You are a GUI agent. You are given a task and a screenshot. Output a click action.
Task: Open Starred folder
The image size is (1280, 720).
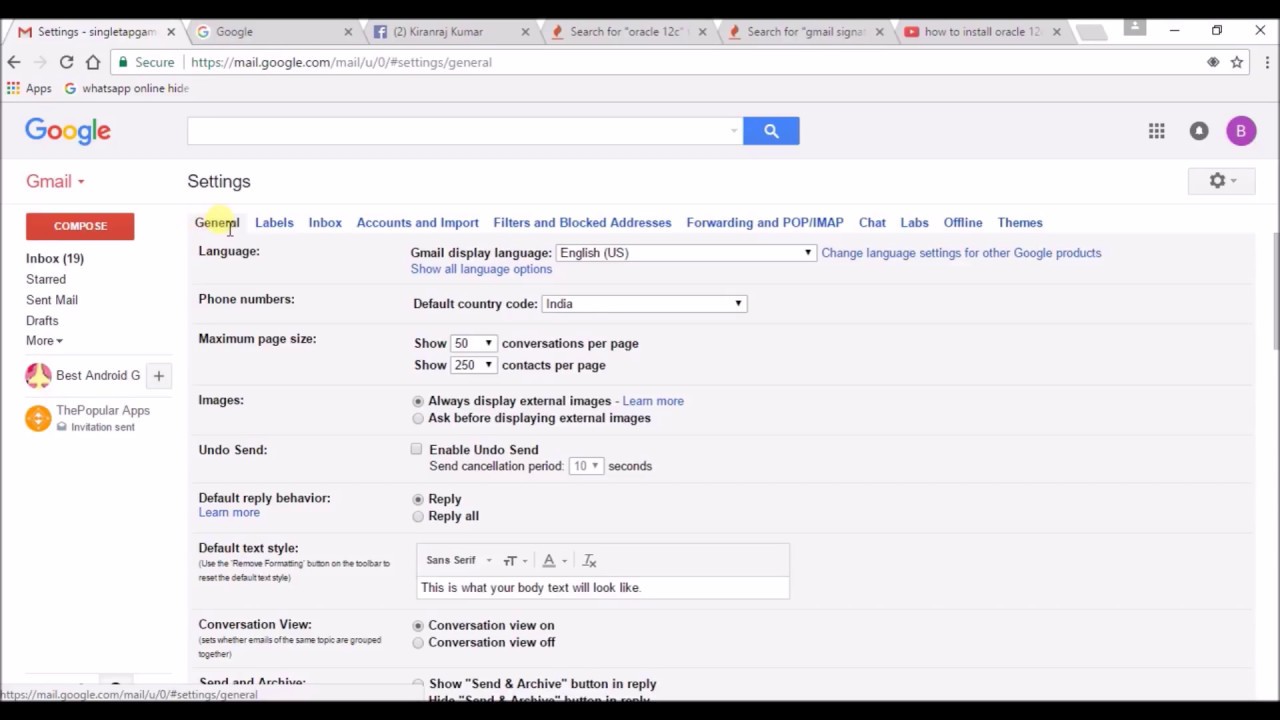click(x=46, y=280)
